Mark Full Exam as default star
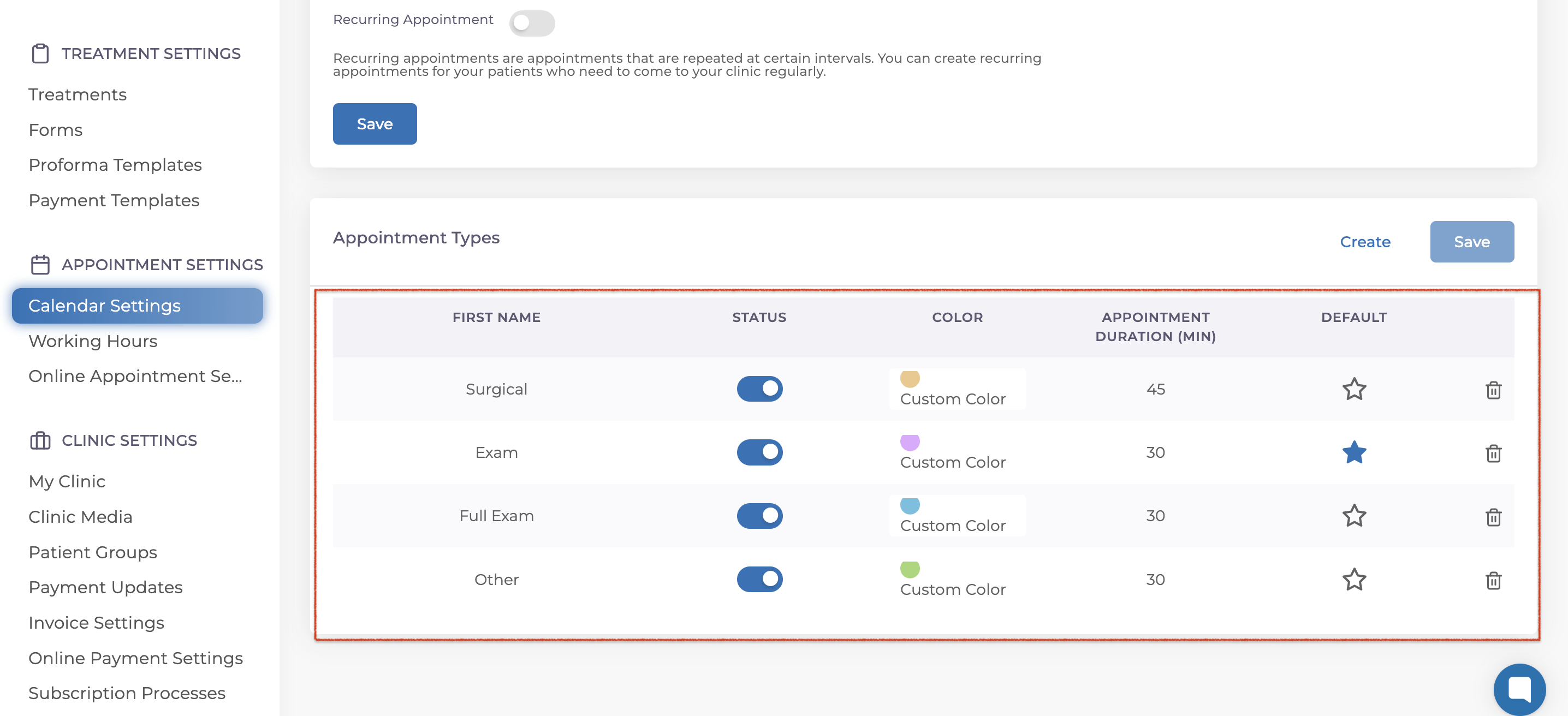 (x=1354, y=516)
